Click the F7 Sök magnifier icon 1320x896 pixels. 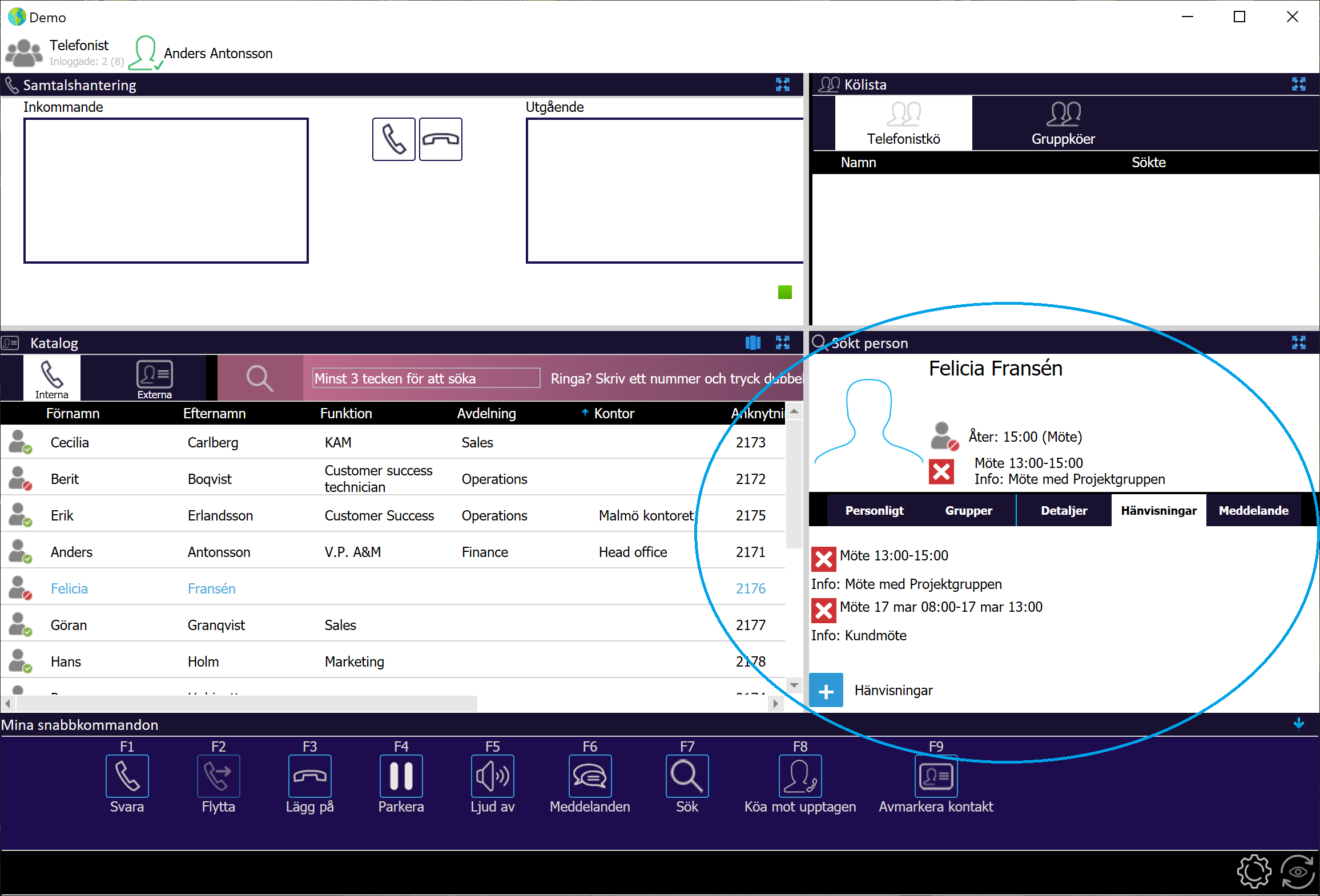tap(687, 776)
